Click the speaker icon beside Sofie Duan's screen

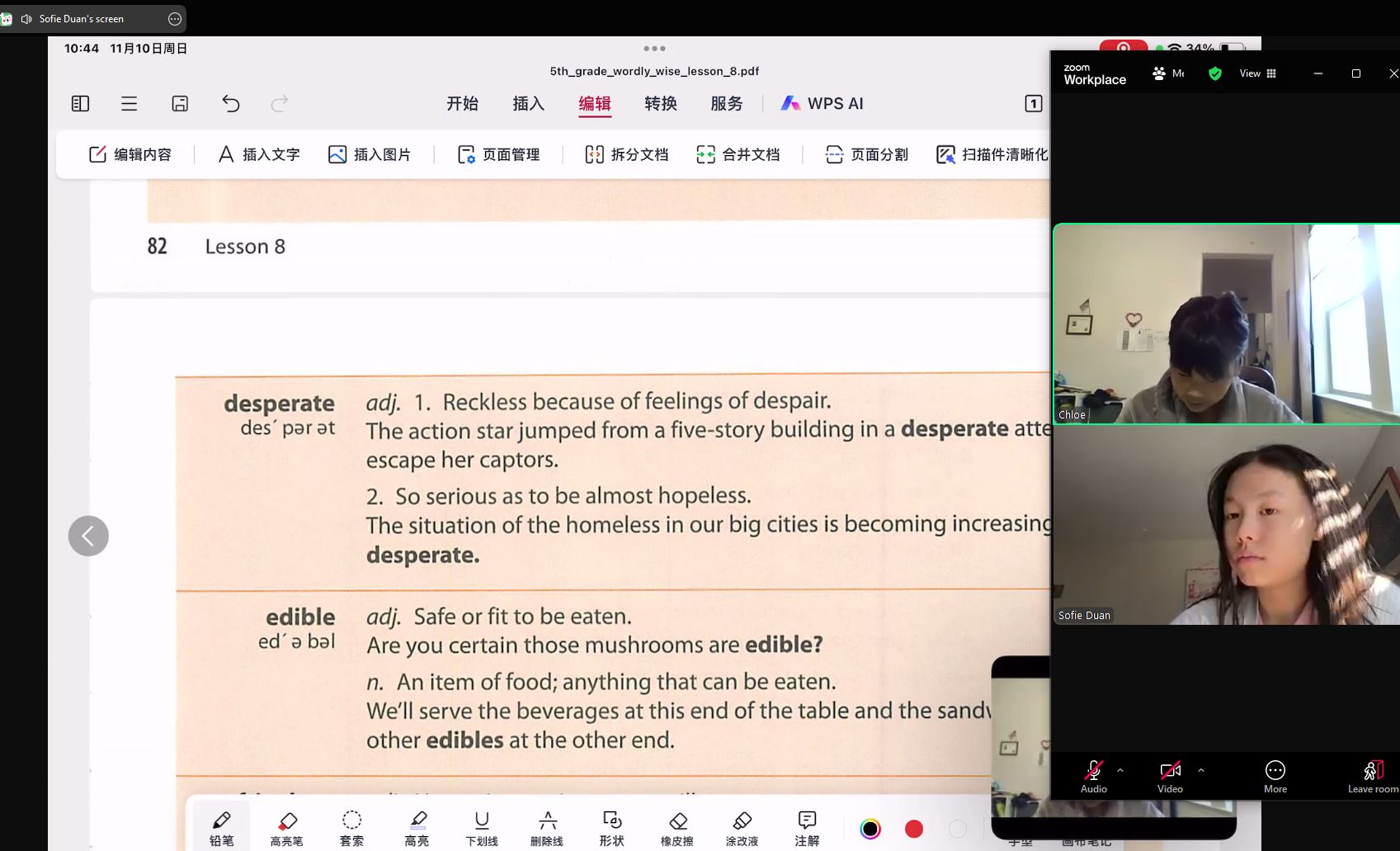point(26,19)
